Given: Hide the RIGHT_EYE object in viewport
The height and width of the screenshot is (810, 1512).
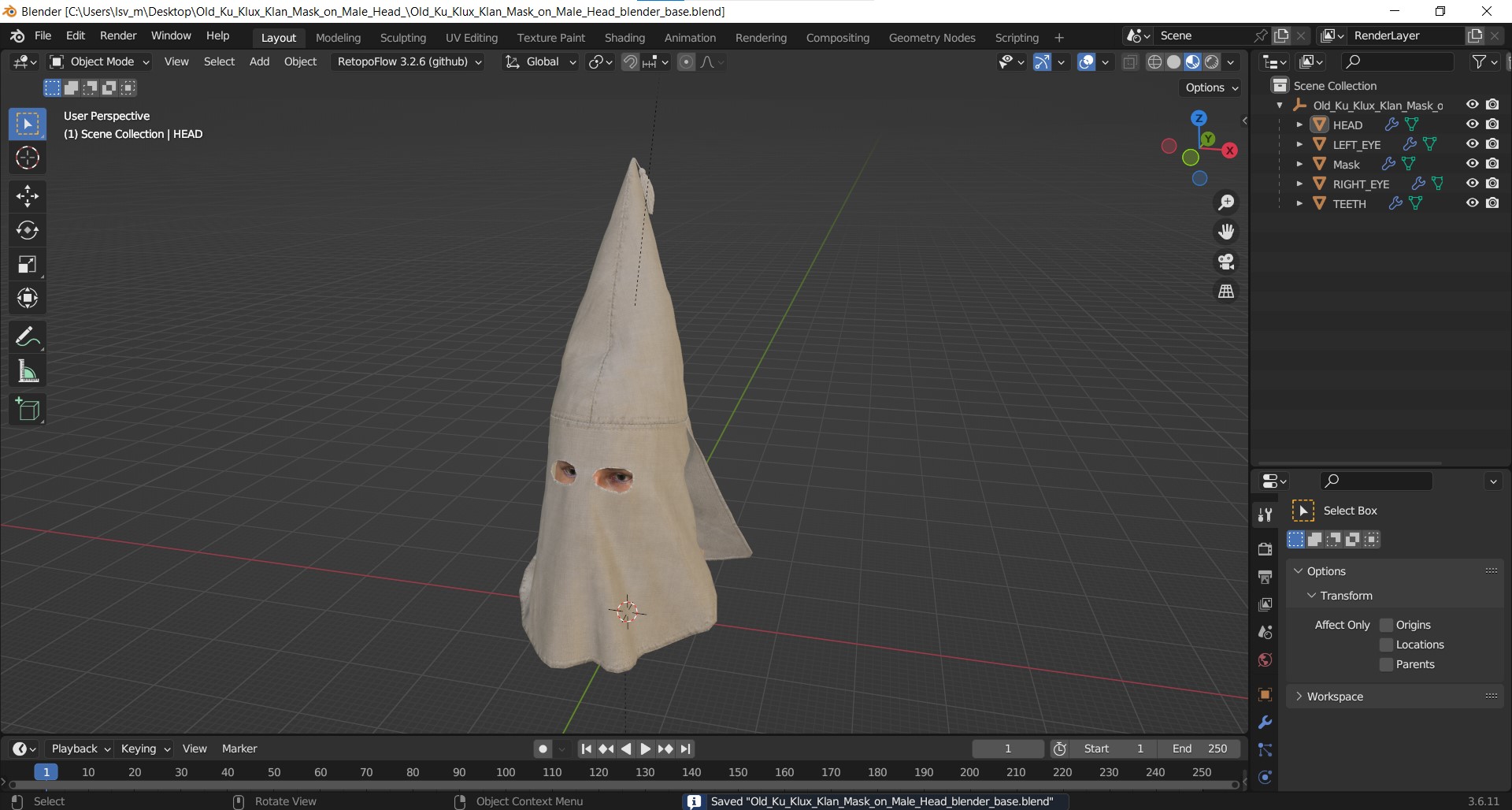Looking at the screenshot, I should tap(1472, 184).
